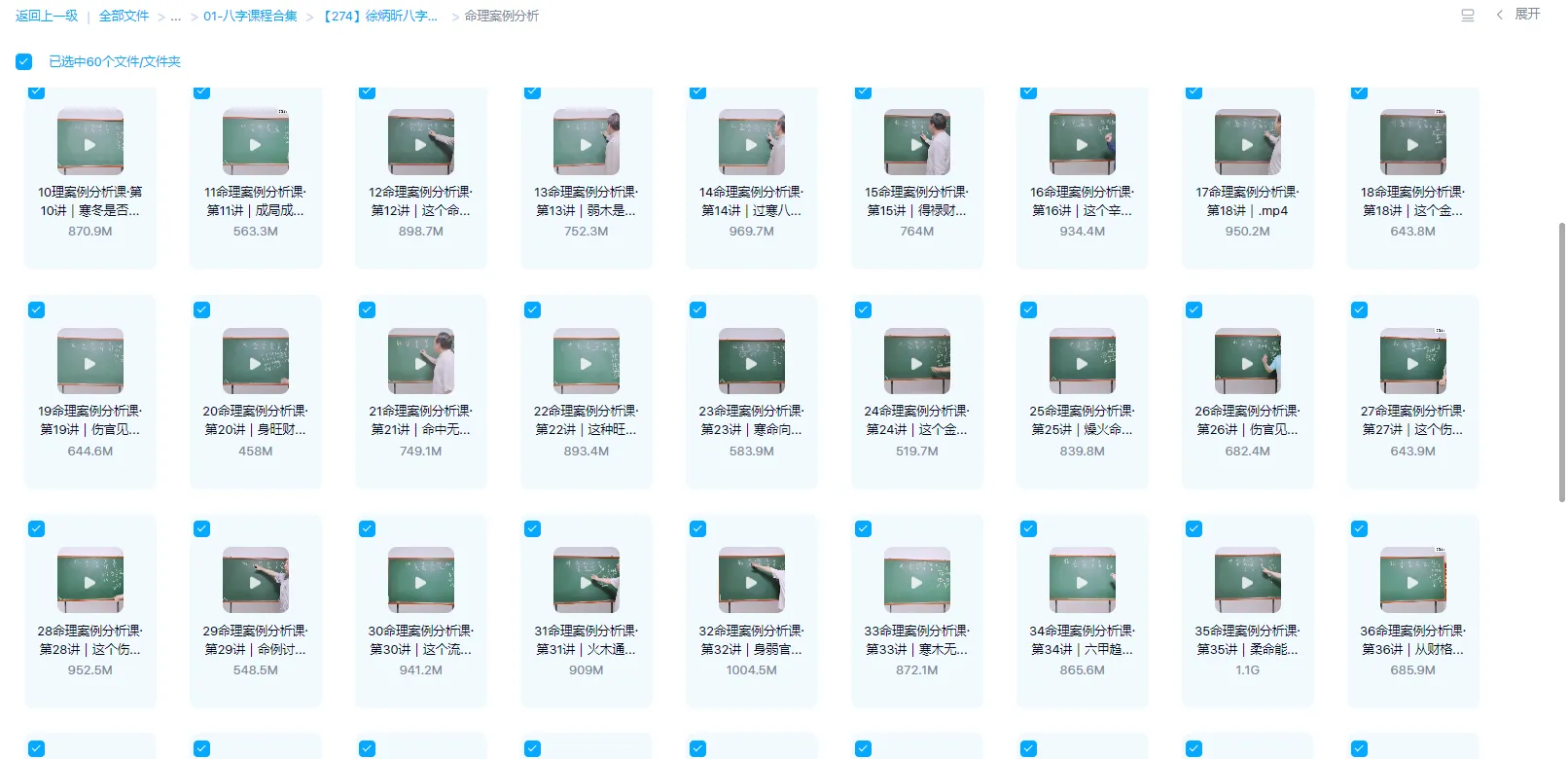Screen dimensions: 1568x759
Task: Play the 24命理案例分析课 第24讲 video
Action: click(916, 363)
